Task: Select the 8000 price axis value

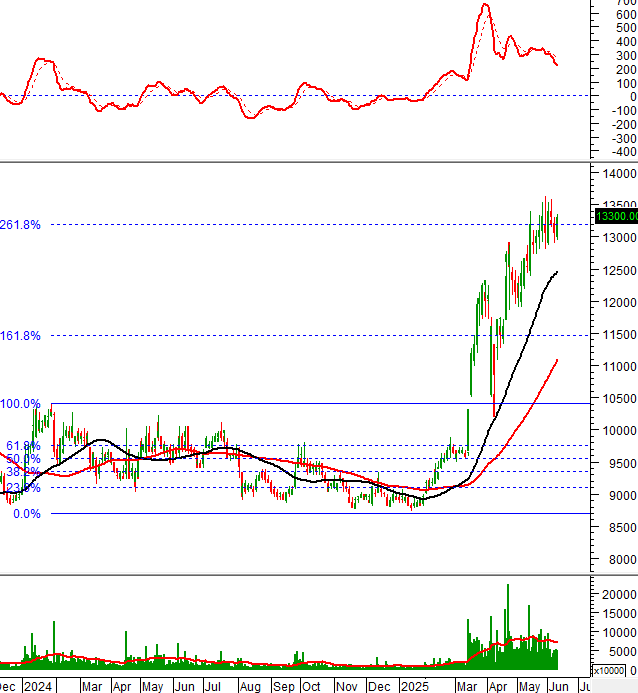Action: (623, 560)
